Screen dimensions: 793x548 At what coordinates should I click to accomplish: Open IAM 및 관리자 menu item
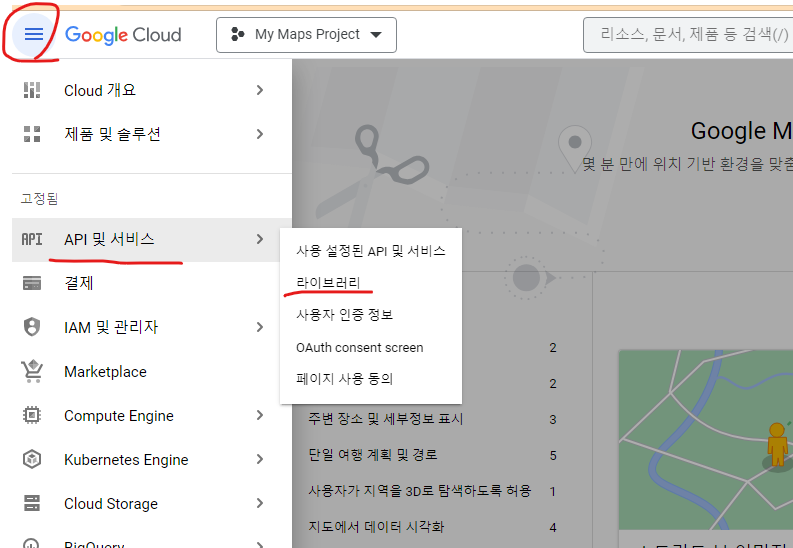[151, 327]
